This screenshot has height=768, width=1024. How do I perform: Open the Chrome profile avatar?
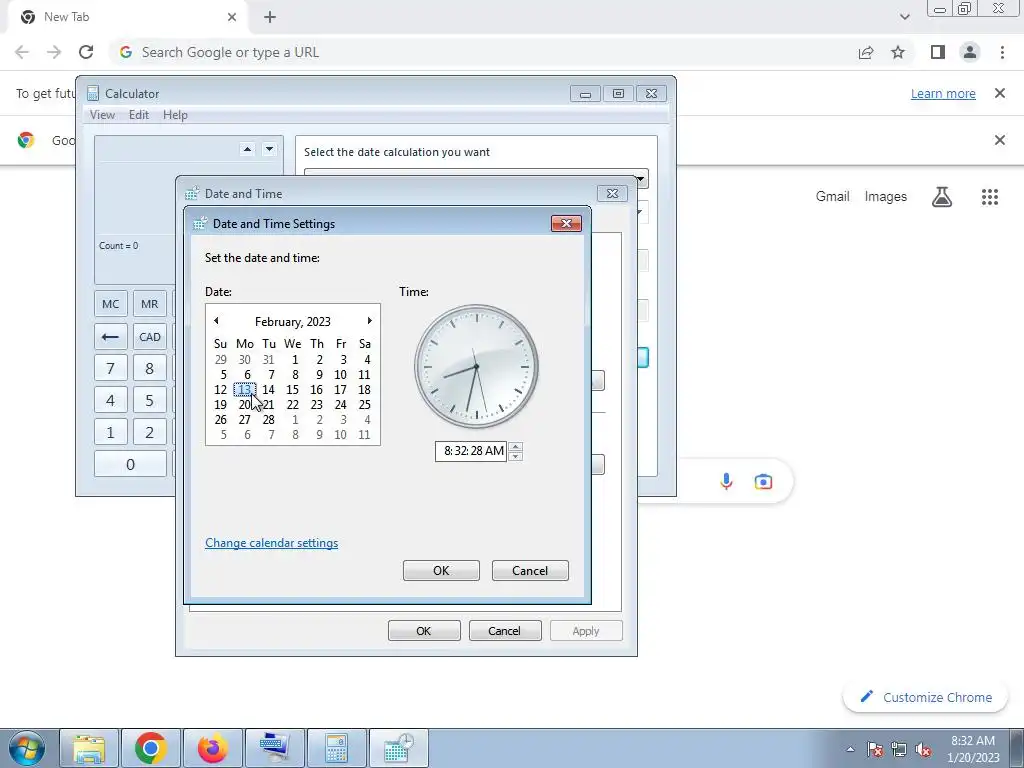click(970, 52)
